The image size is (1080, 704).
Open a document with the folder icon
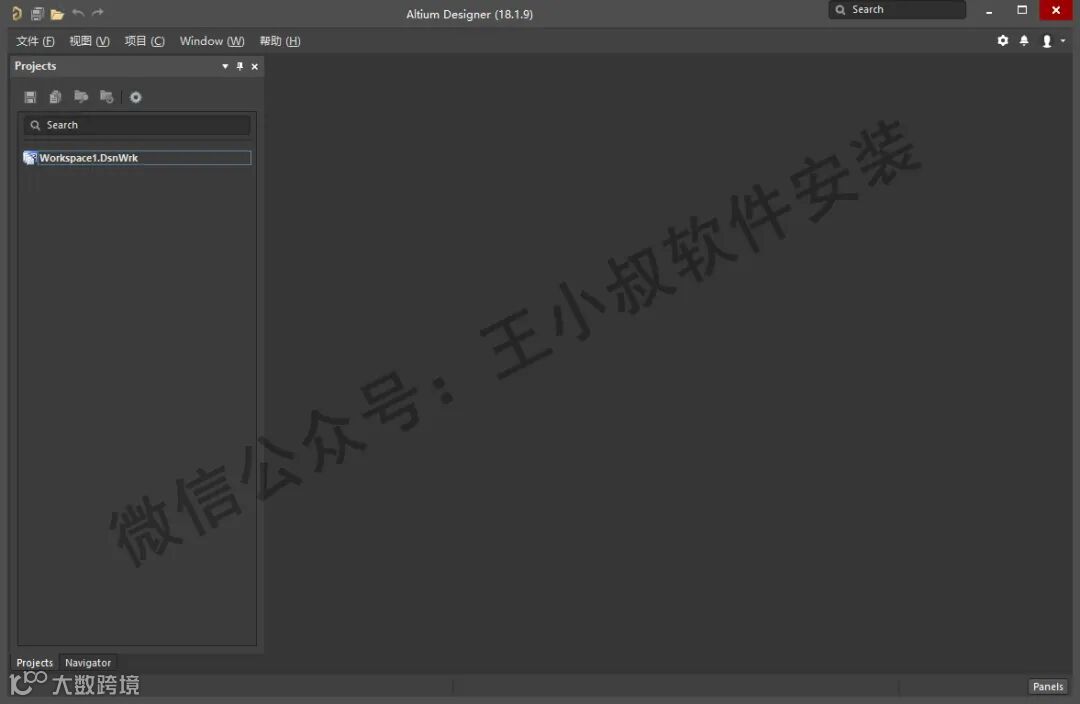(x=57, y=14)
